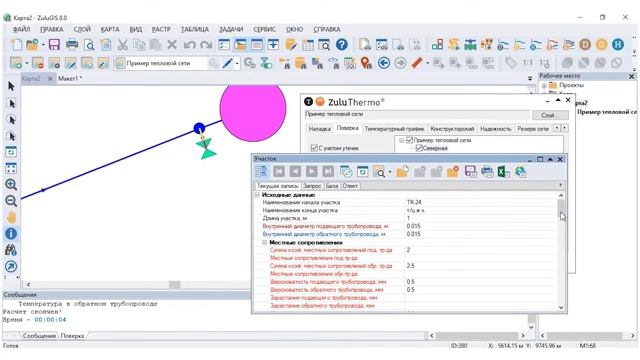Click the Поверка tab at the bottom panel
Viewport: 640px width, 360px height.
pos(72,336)
